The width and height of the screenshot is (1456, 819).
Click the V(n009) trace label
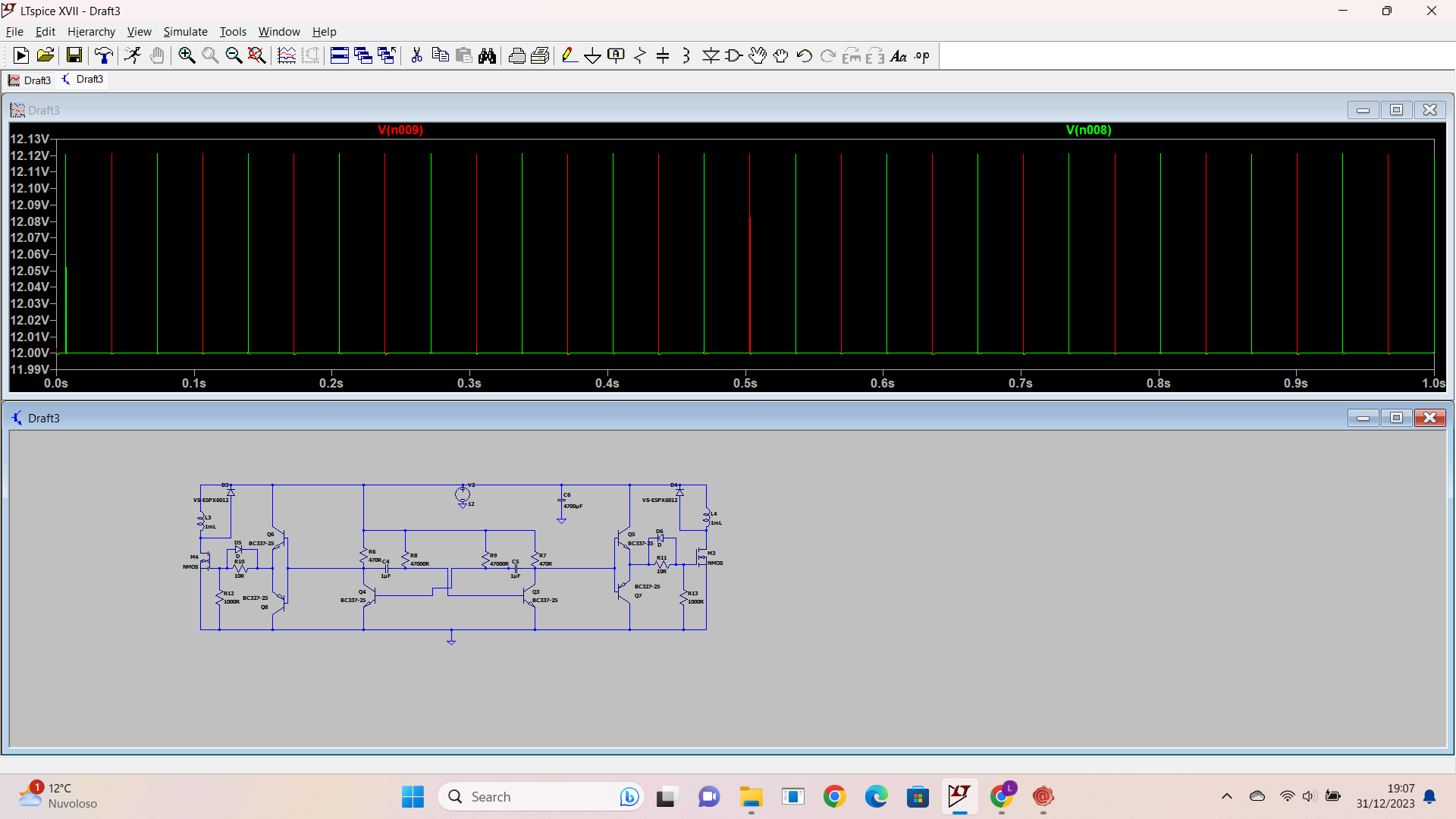click(x=400, y=130)
